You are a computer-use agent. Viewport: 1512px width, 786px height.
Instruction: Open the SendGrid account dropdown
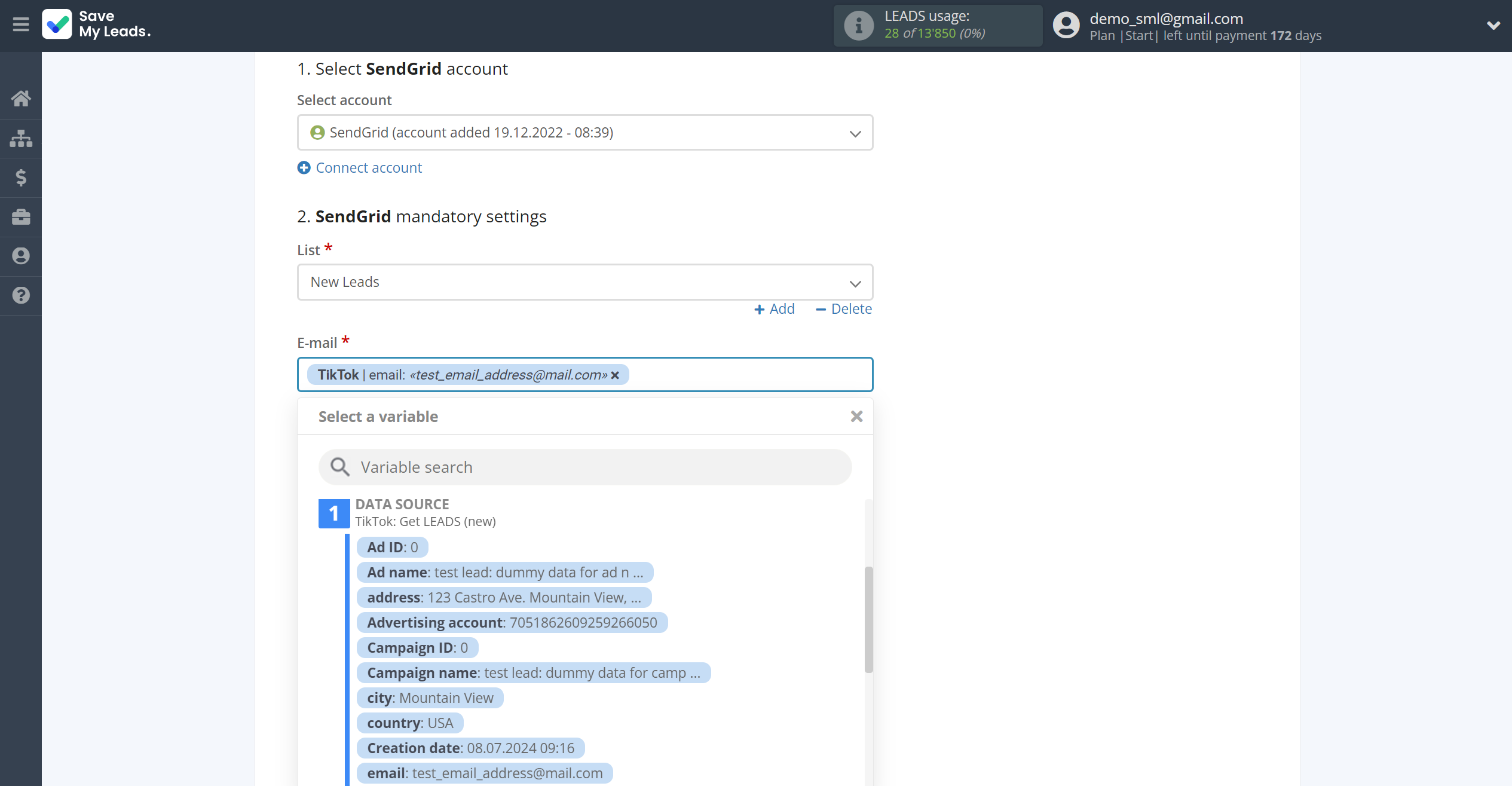click(585, 133)
